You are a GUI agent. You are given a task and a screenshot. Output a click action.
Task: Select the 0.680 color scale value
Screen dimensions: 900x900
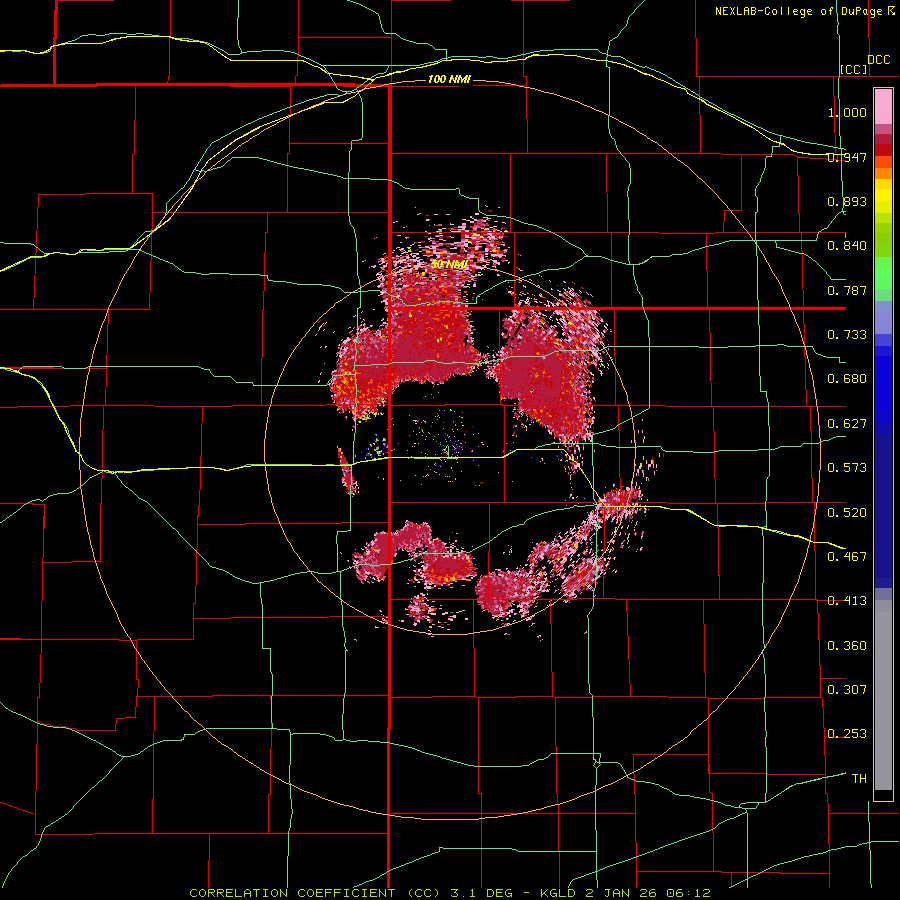click(x=847, y=379)
